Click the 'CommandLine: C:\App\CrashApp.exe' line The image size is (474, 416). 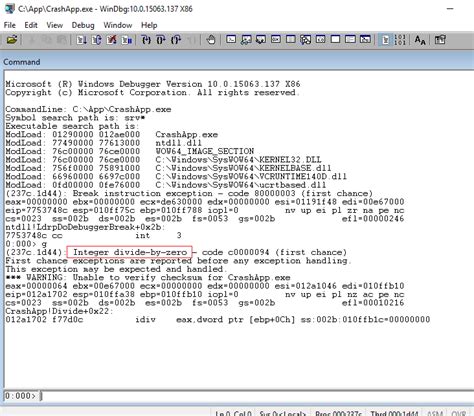click(88, 109)
